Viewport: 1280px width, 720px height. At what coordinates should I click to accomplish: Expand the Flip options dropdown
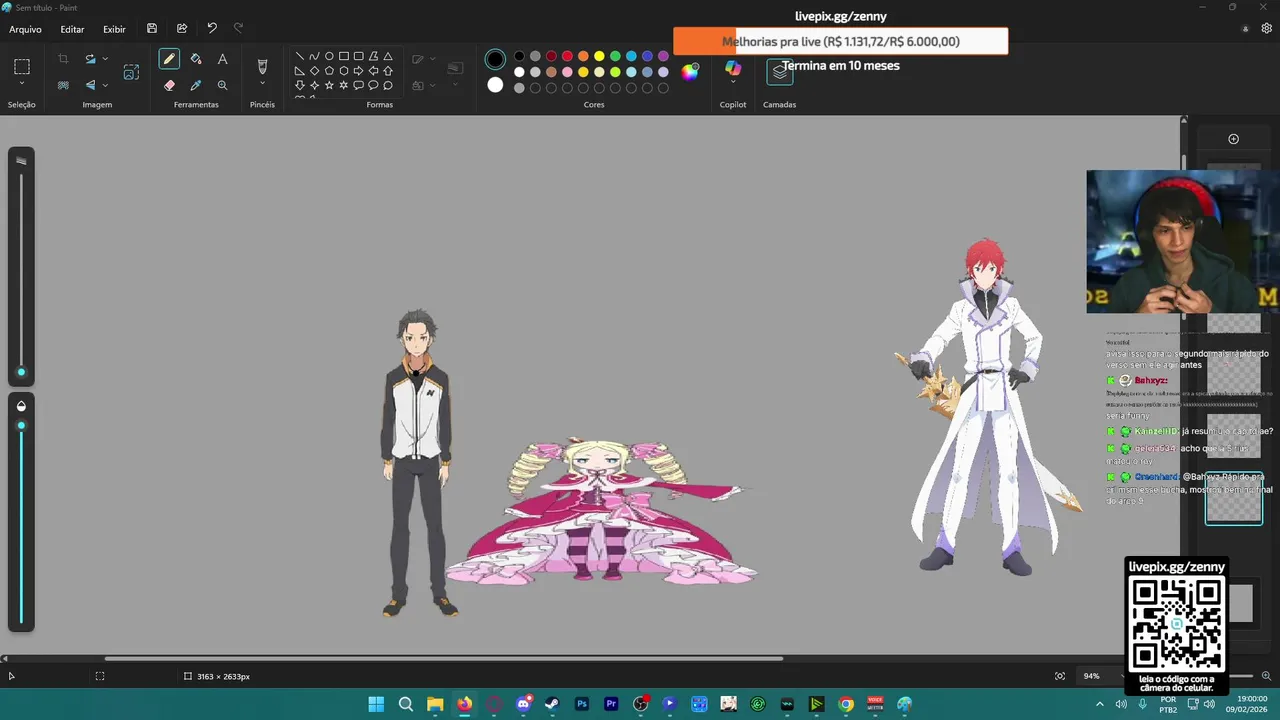pyautogui.click(x=105, y=85)
